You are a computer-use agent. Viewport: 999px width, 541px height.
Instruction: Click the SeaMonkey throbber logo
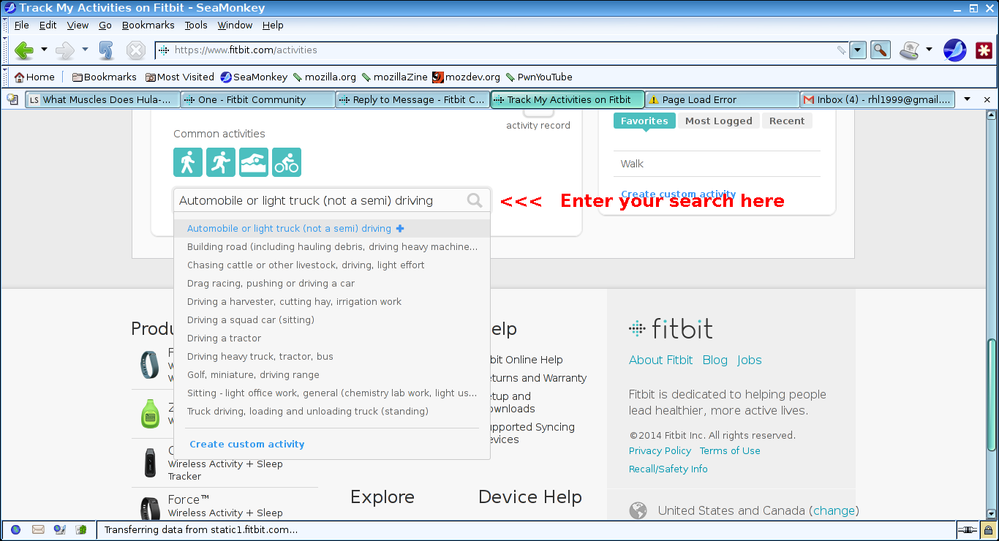954,50
